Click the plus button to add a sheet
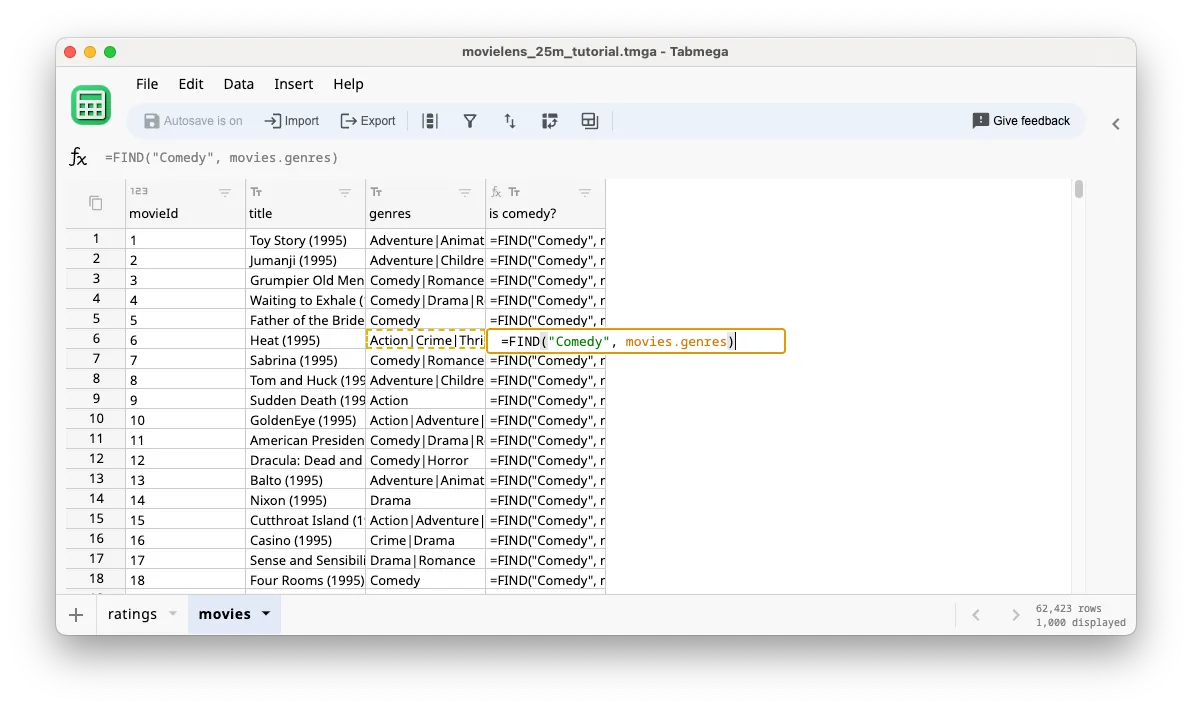This screenshot has width=1192, height=709. pos(75,614)
